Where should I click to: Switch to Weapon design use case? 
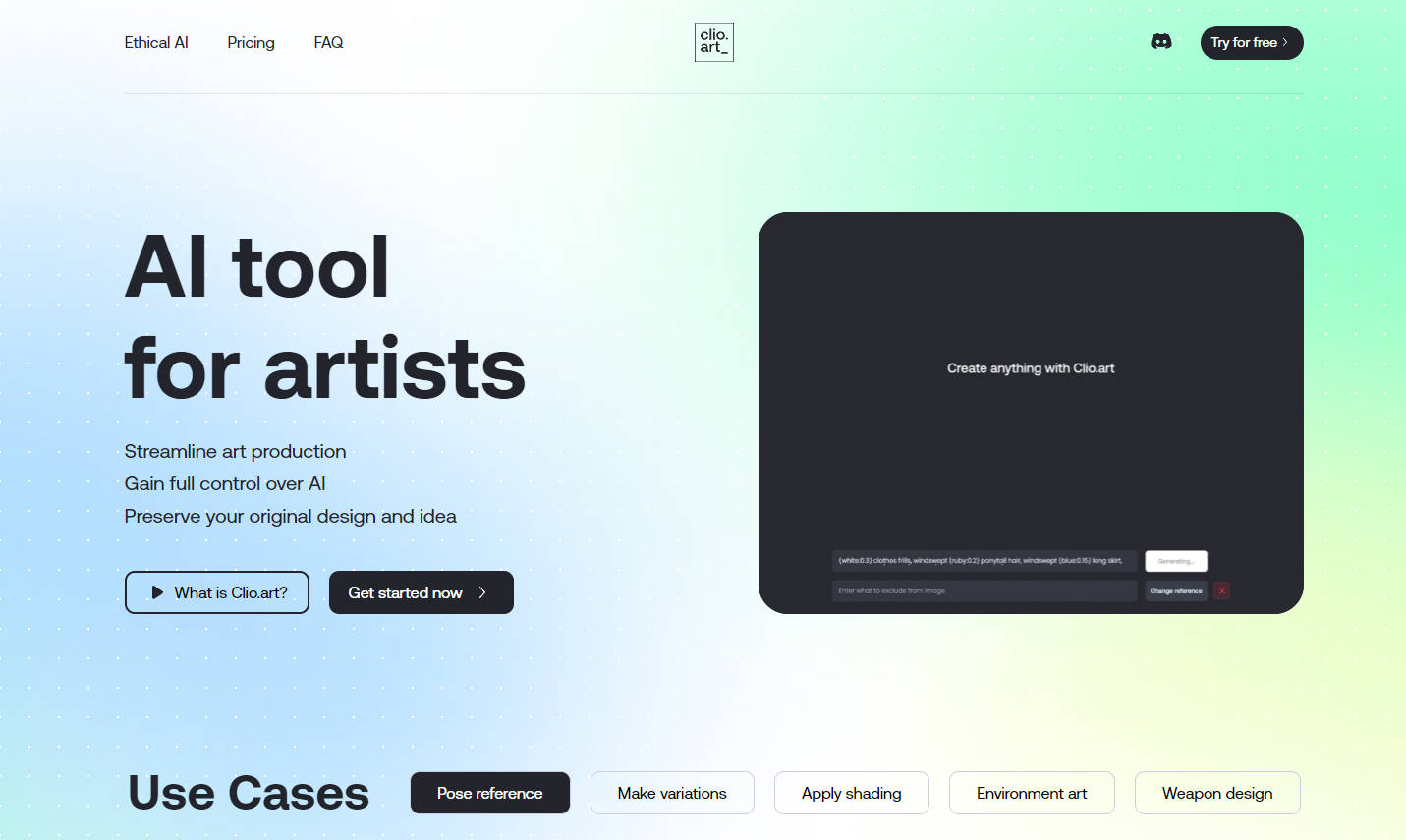(x=1216, y=793)
